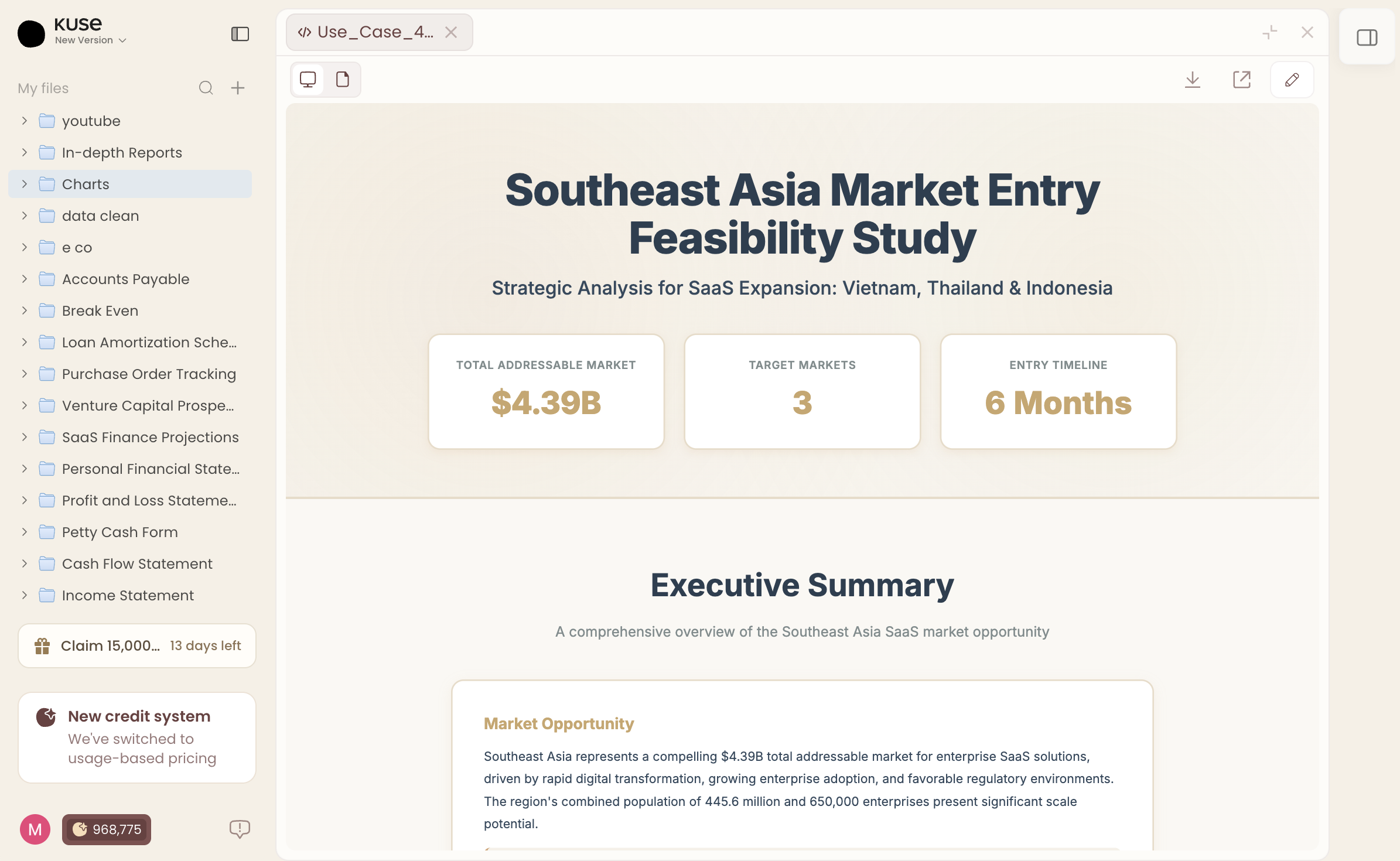
Task: Download the document
Action: (1192, 80)
